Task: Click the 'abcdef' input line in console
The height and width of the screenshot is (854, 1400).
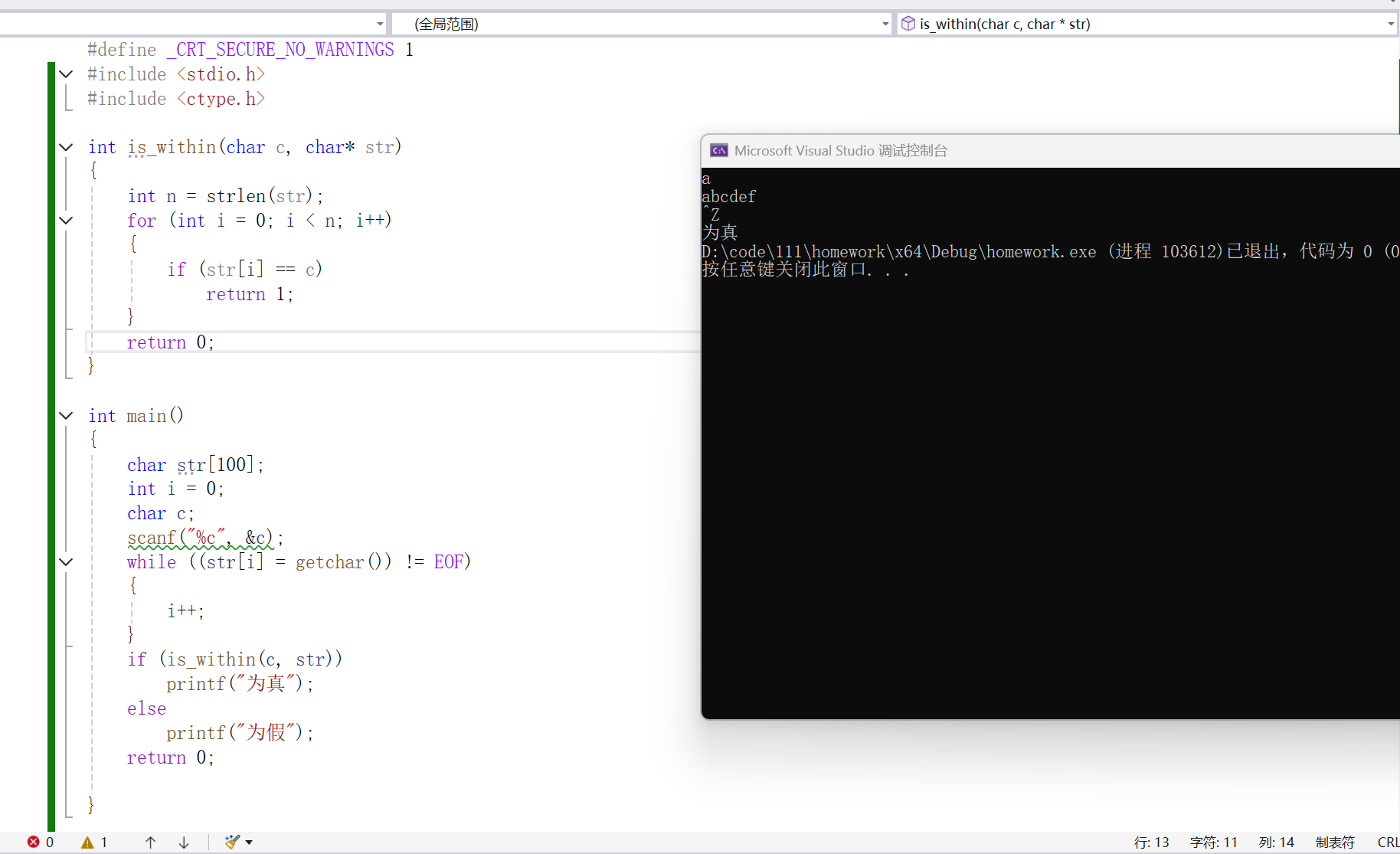Action: coord(728,197)
